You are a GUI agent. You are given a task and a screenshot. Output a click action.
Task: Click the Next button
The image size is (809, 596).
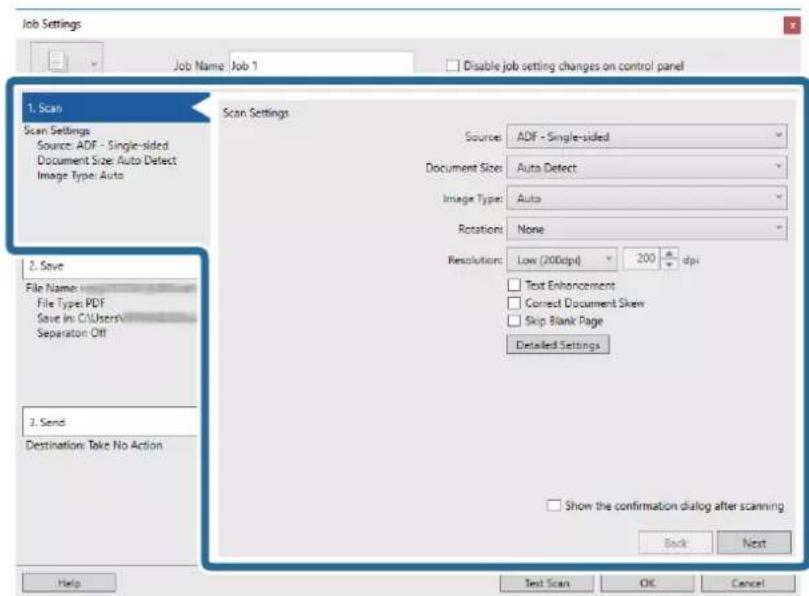point(754,543)
